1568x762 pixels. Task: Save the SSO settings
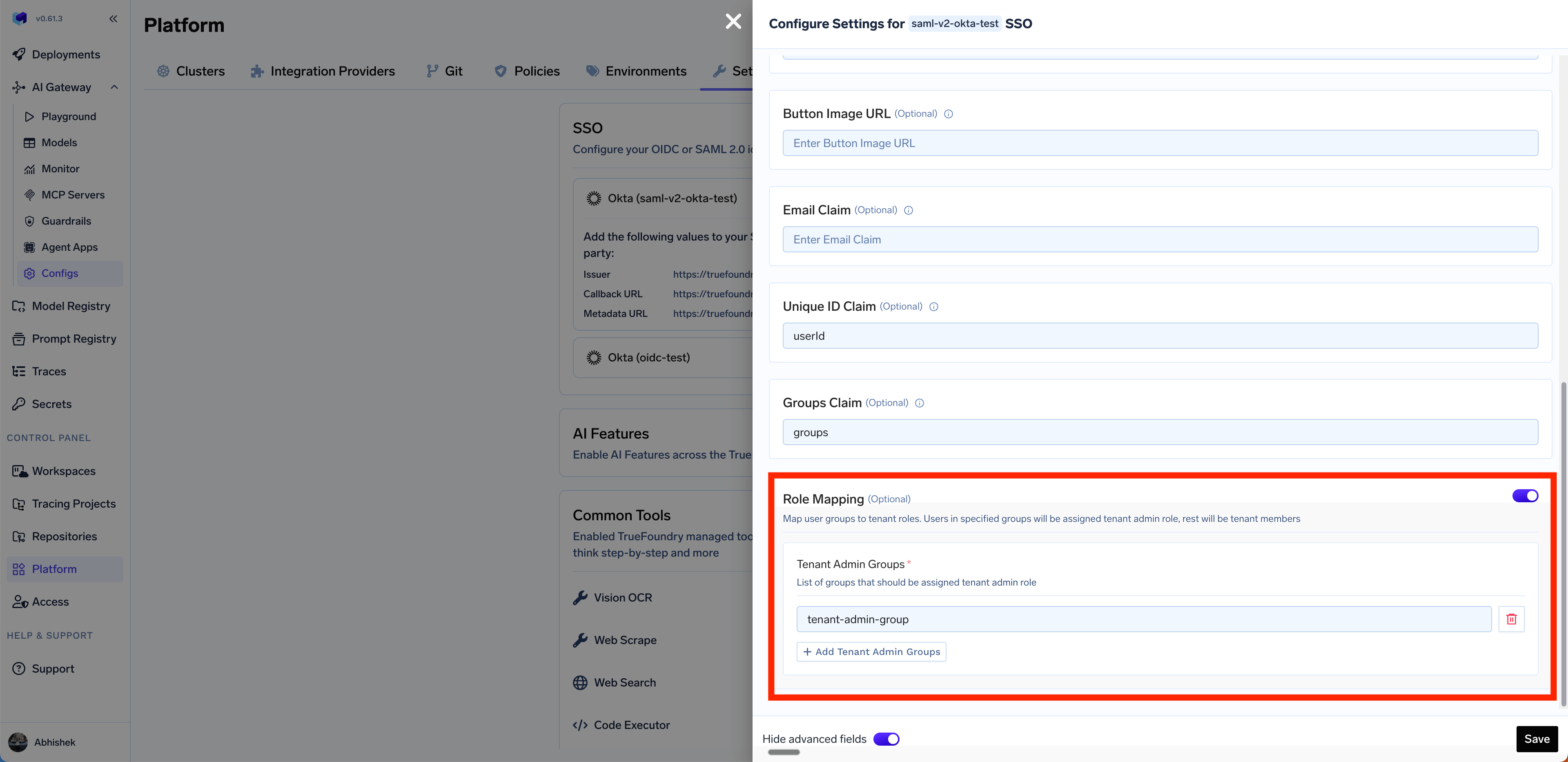click(x=1536, y=738)
